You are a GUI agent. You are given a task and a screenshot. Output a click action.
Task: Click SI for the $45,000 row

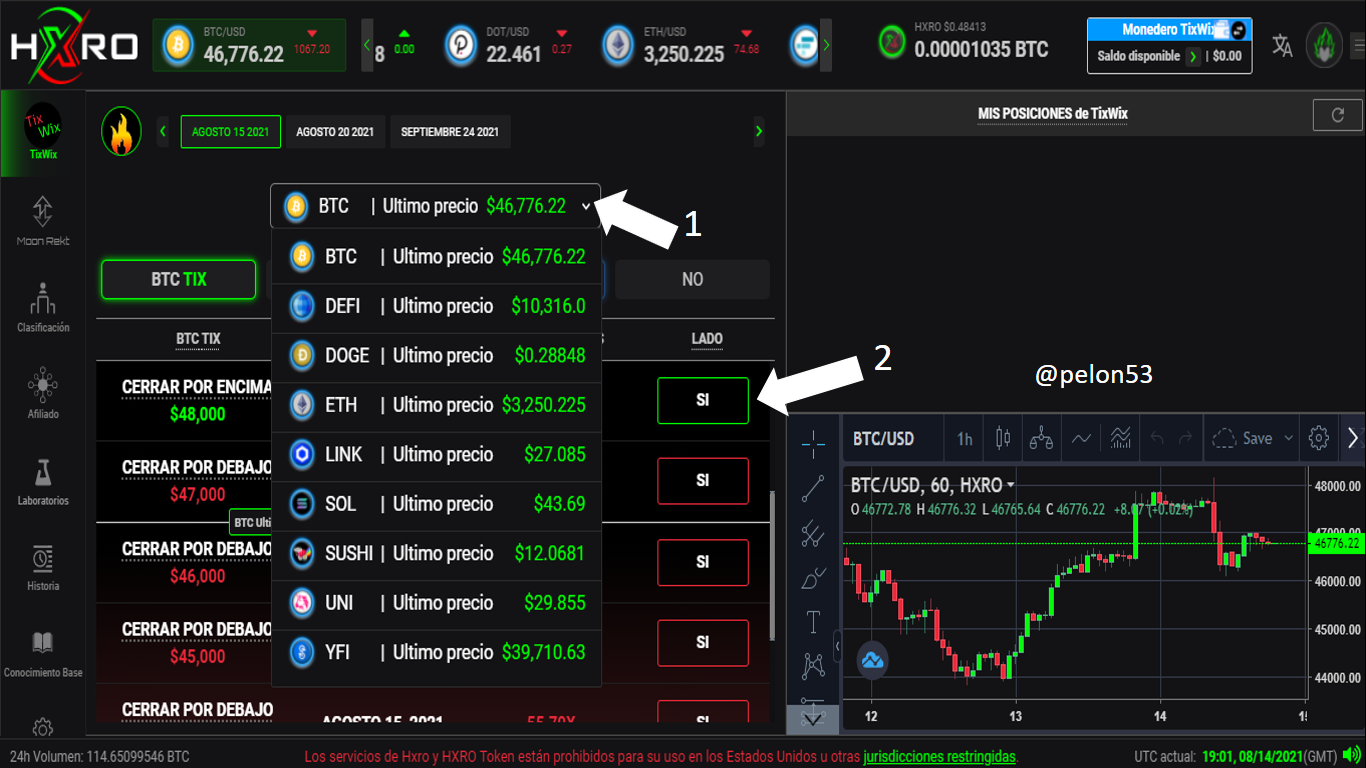point(703,643)
